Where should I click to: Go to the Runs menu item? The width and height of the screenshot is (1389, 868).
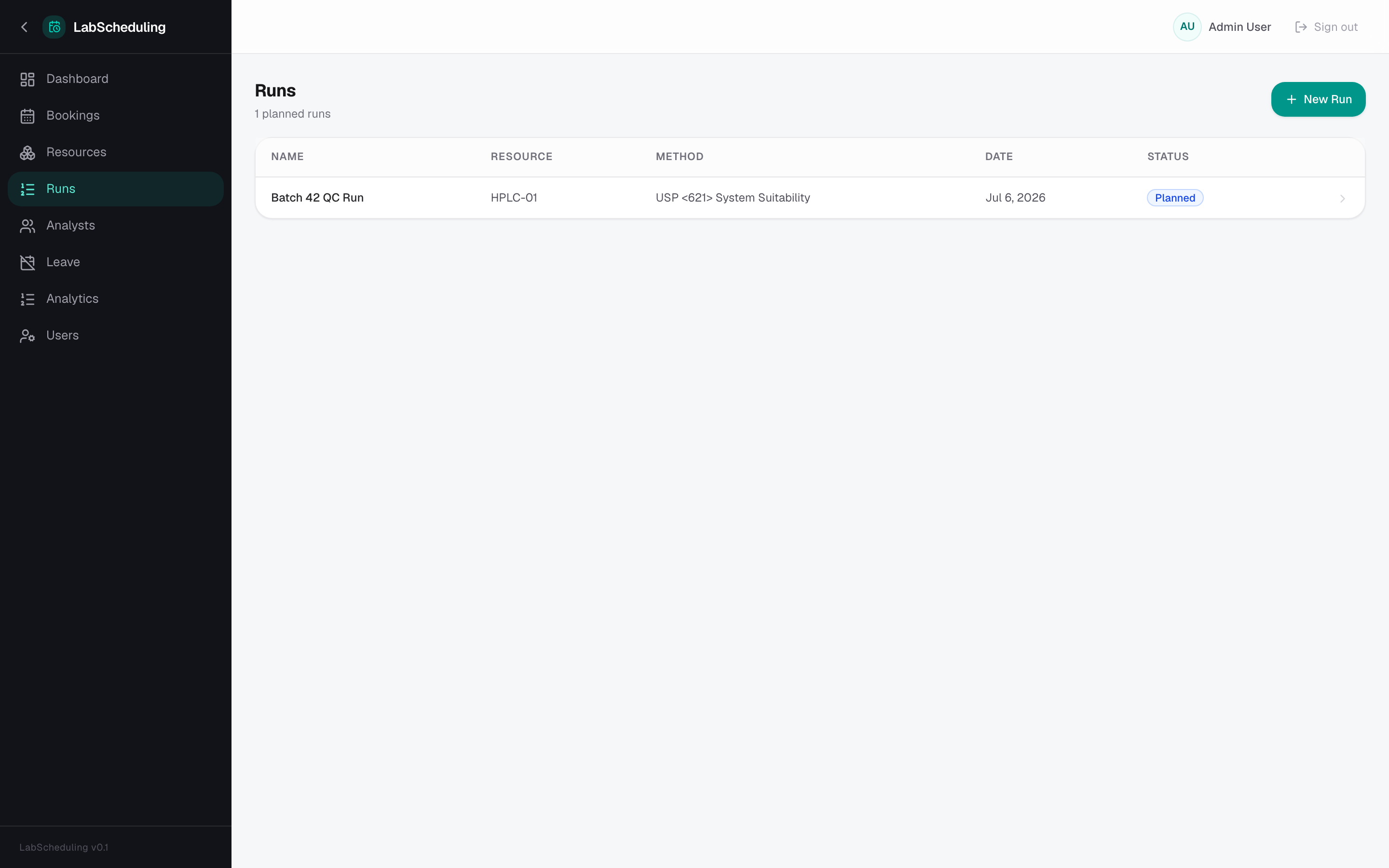pyautogui.click(x=115, y=189)
